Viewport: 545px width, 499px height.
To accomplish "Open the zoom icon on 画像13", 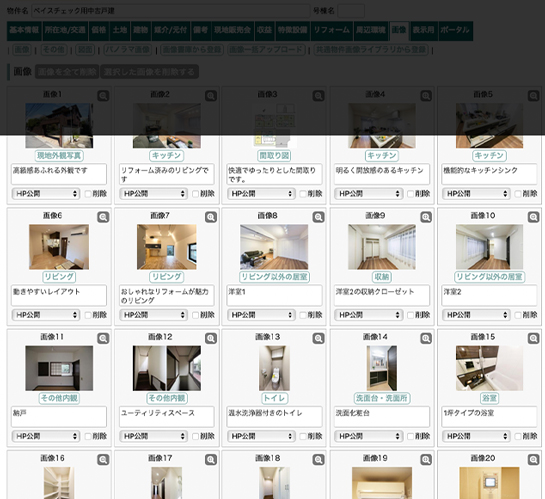I will (x=318, y=338).
